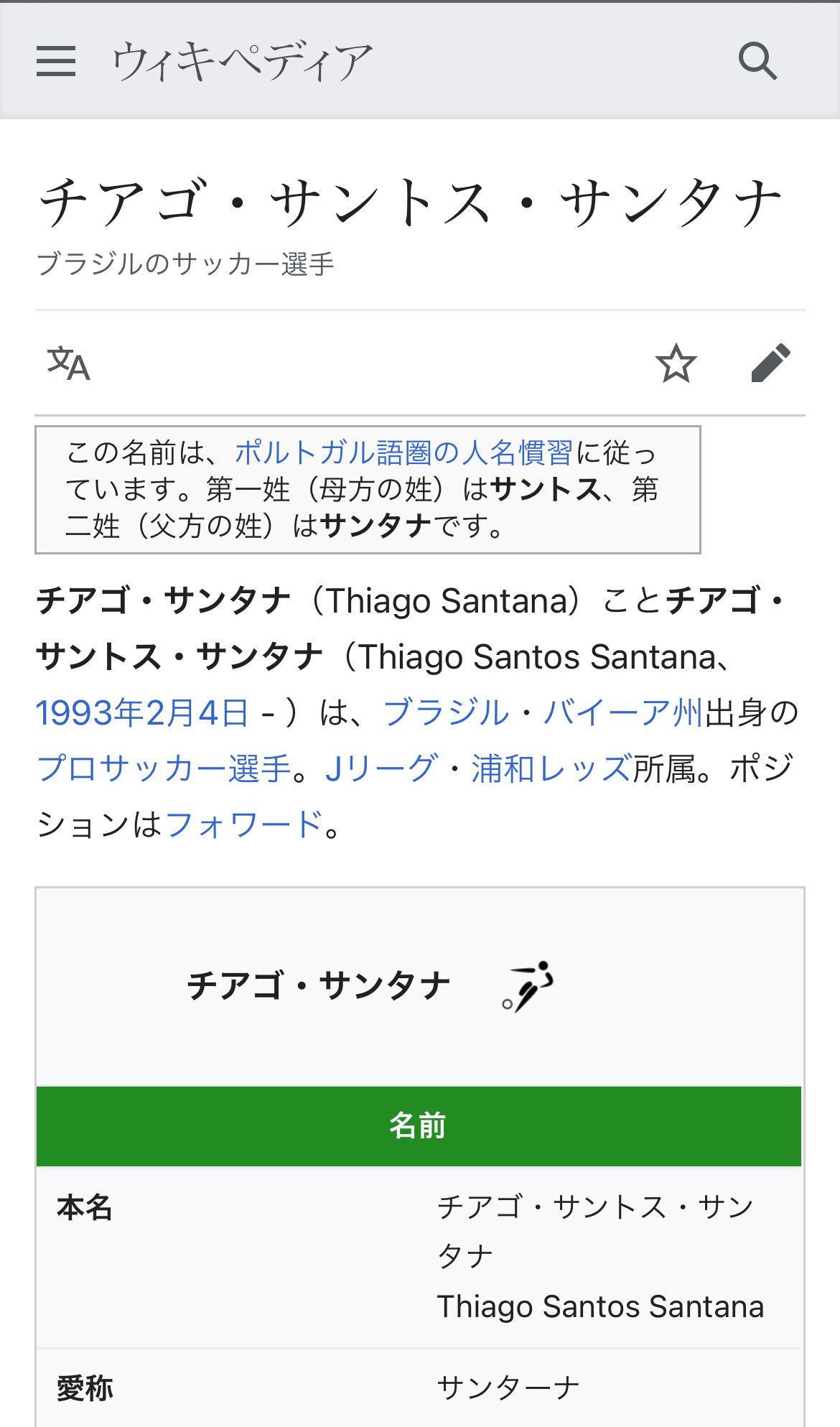Click the 本名 row label

click(x=85, y=1208)
